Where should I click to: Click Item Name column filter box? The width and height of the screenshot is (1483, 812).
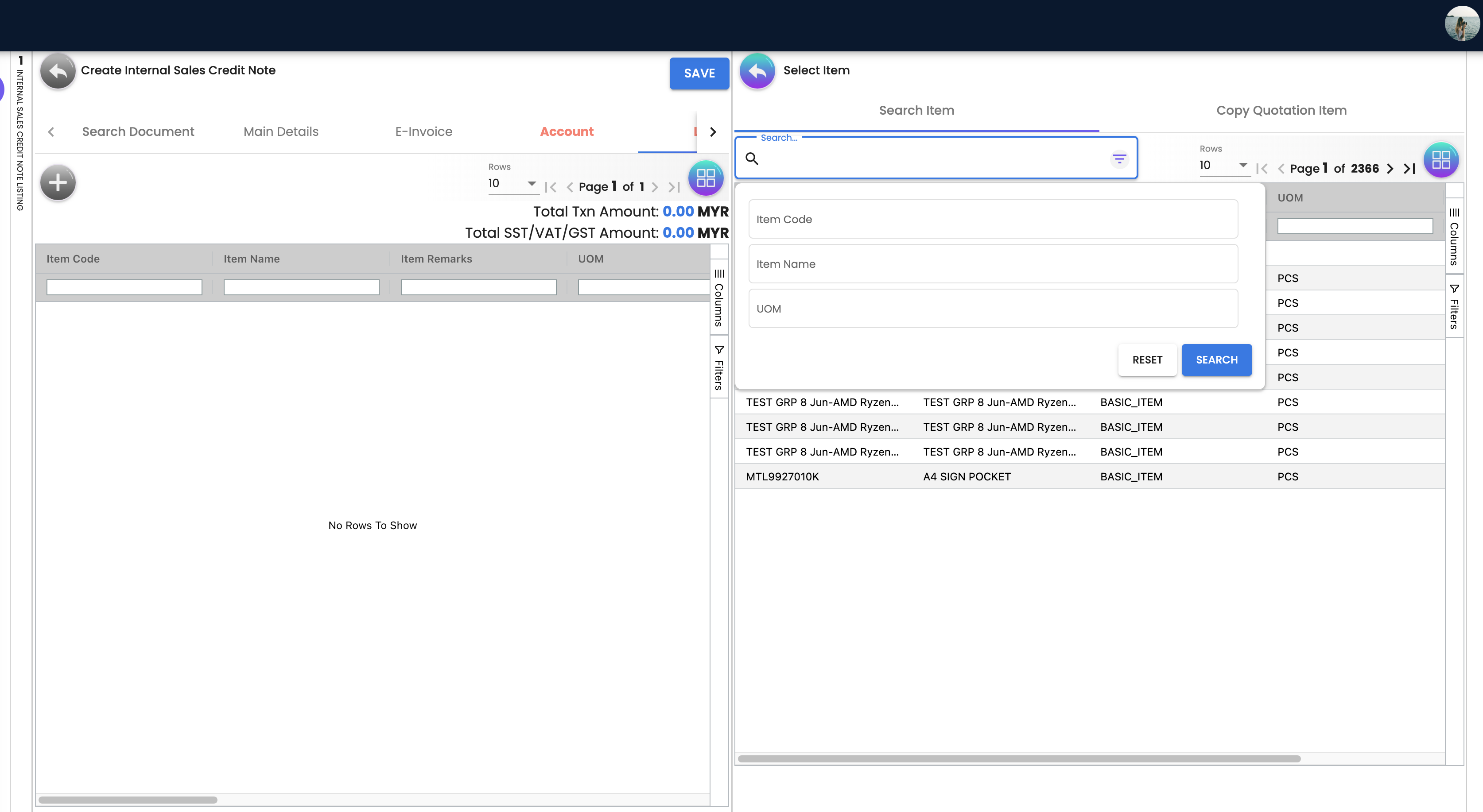[x=301, y=287]
